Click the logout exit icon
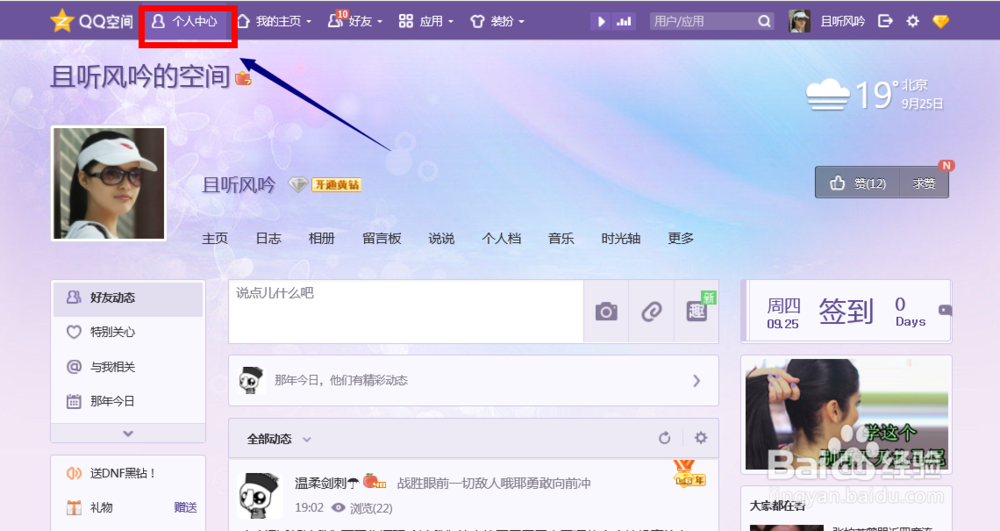1000x531 pixels. click(x=885, y=22)
